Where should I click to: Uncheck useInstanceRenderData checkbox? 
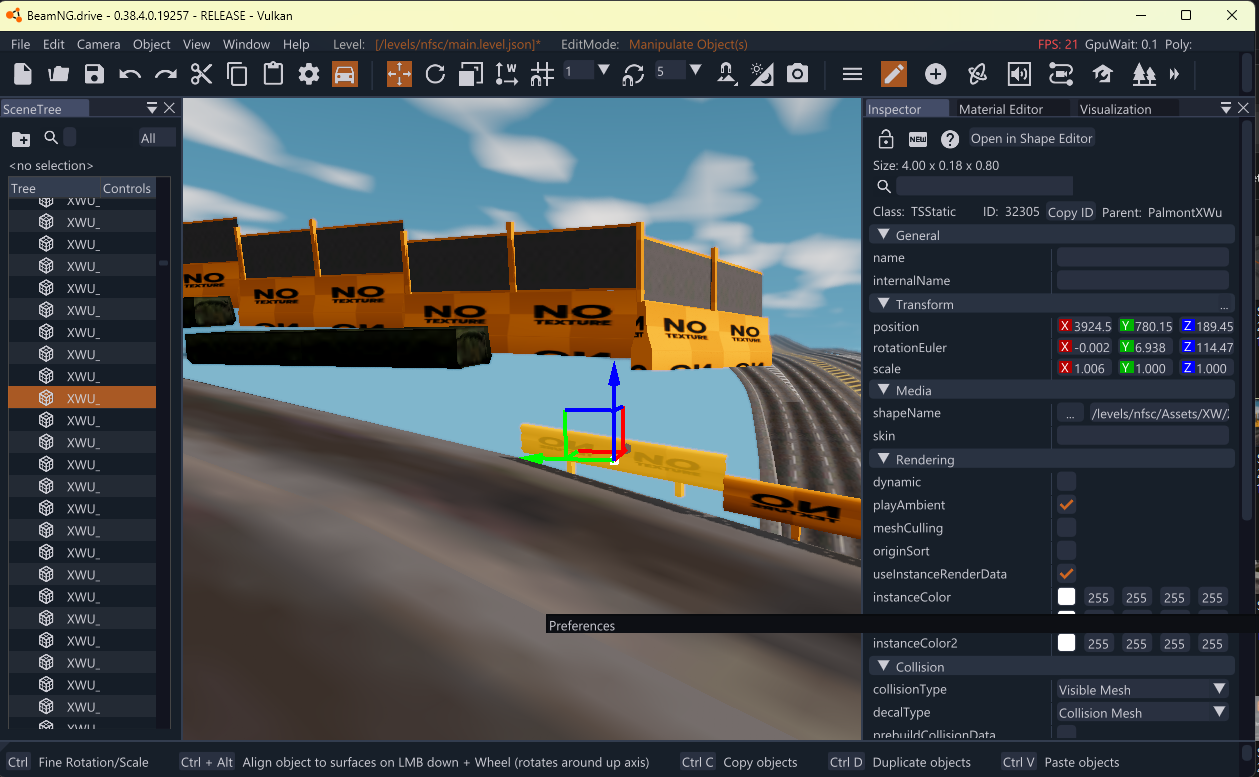1067,574
